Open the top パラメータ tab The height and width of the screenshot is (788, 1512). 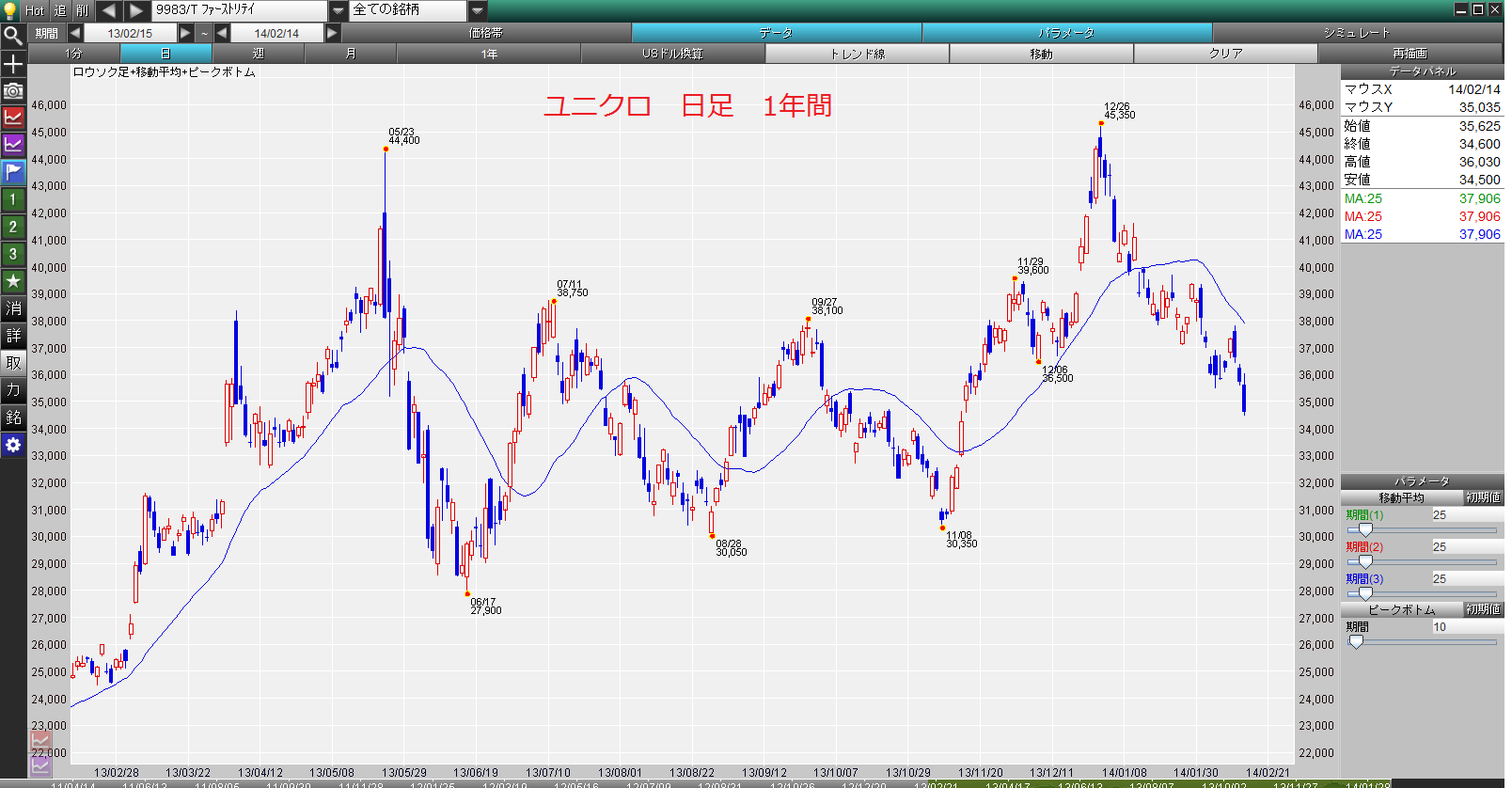(x=1067, y=33)
